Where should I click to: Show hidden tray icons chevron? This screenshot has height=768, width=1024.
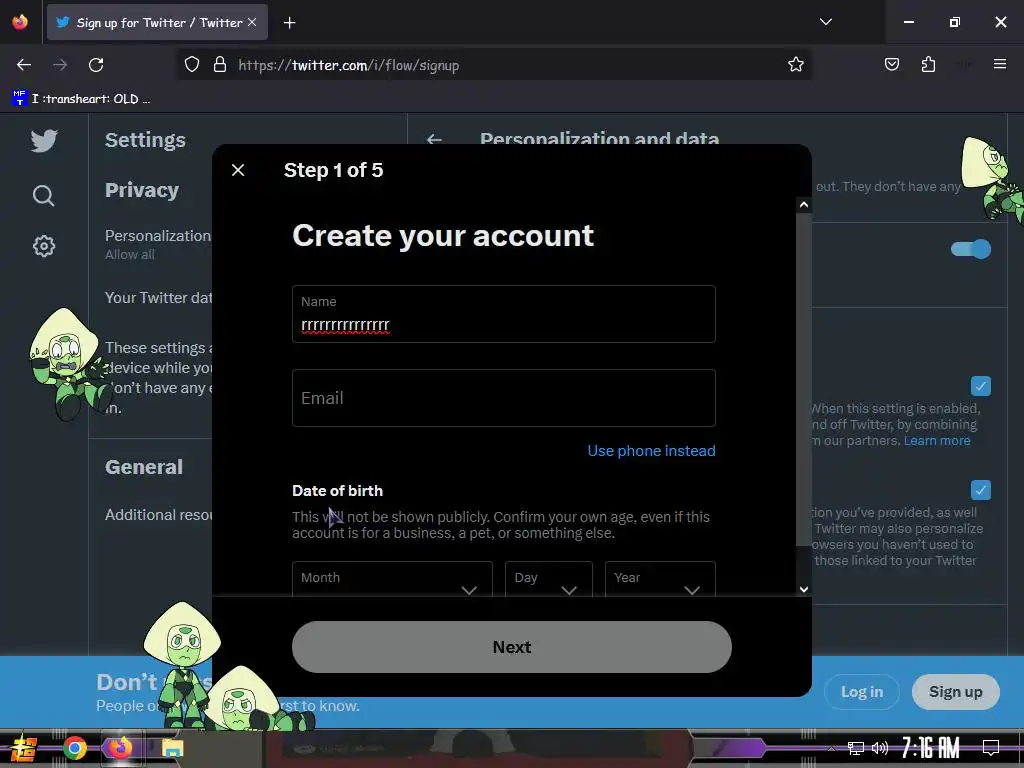coord(831,748)
